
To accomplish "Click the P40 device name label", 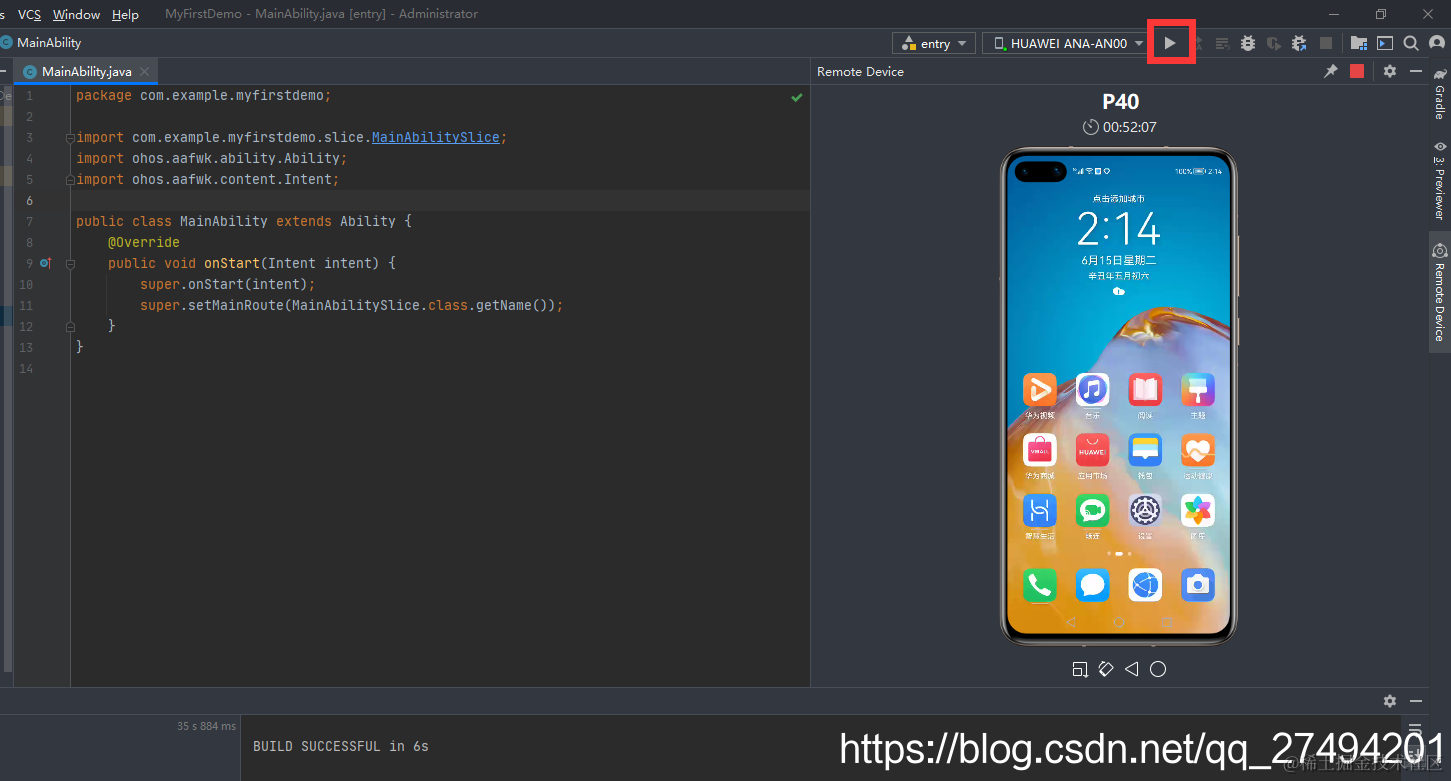I will (x=1120, y=101).
